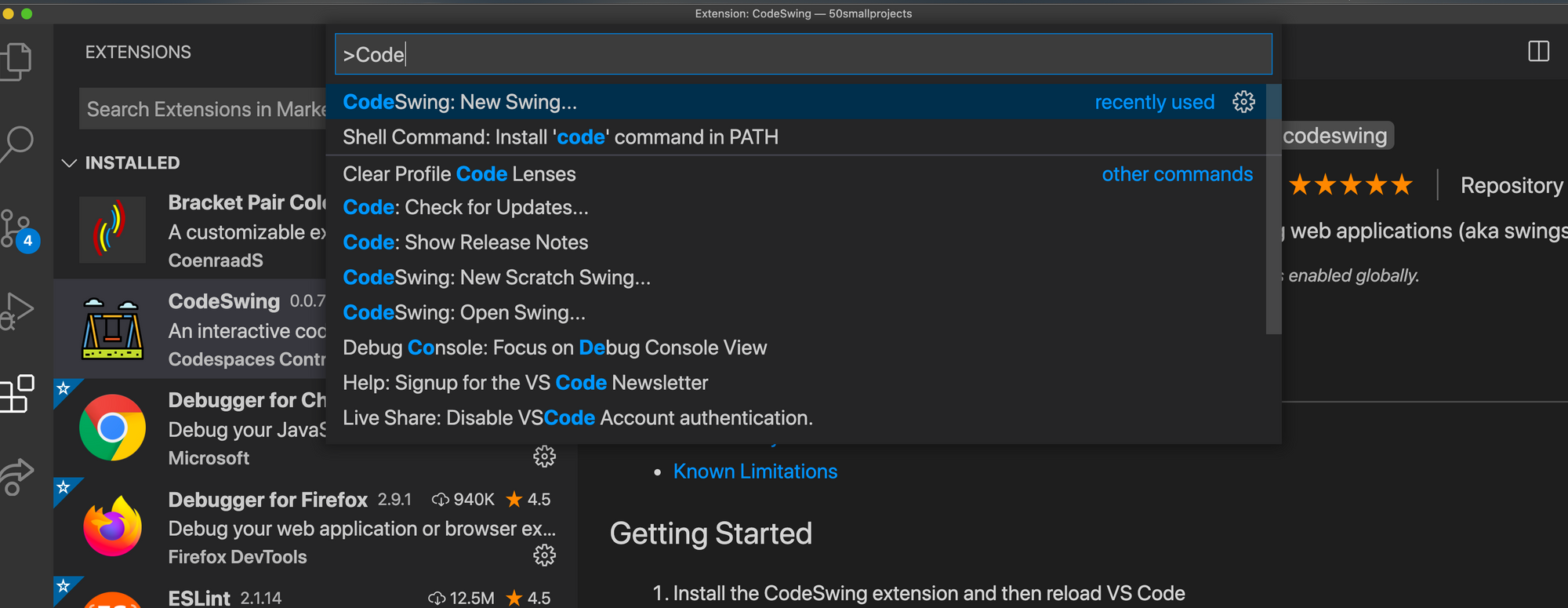
Task: Click the five-star rating of CodeSwing
Action: click(x=1350, y=185)
